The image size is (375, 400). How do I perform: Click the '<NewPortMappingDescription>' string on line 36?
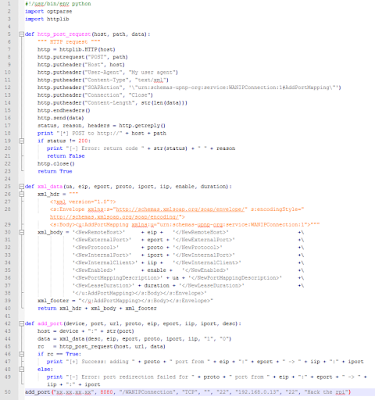coord(117,278)
